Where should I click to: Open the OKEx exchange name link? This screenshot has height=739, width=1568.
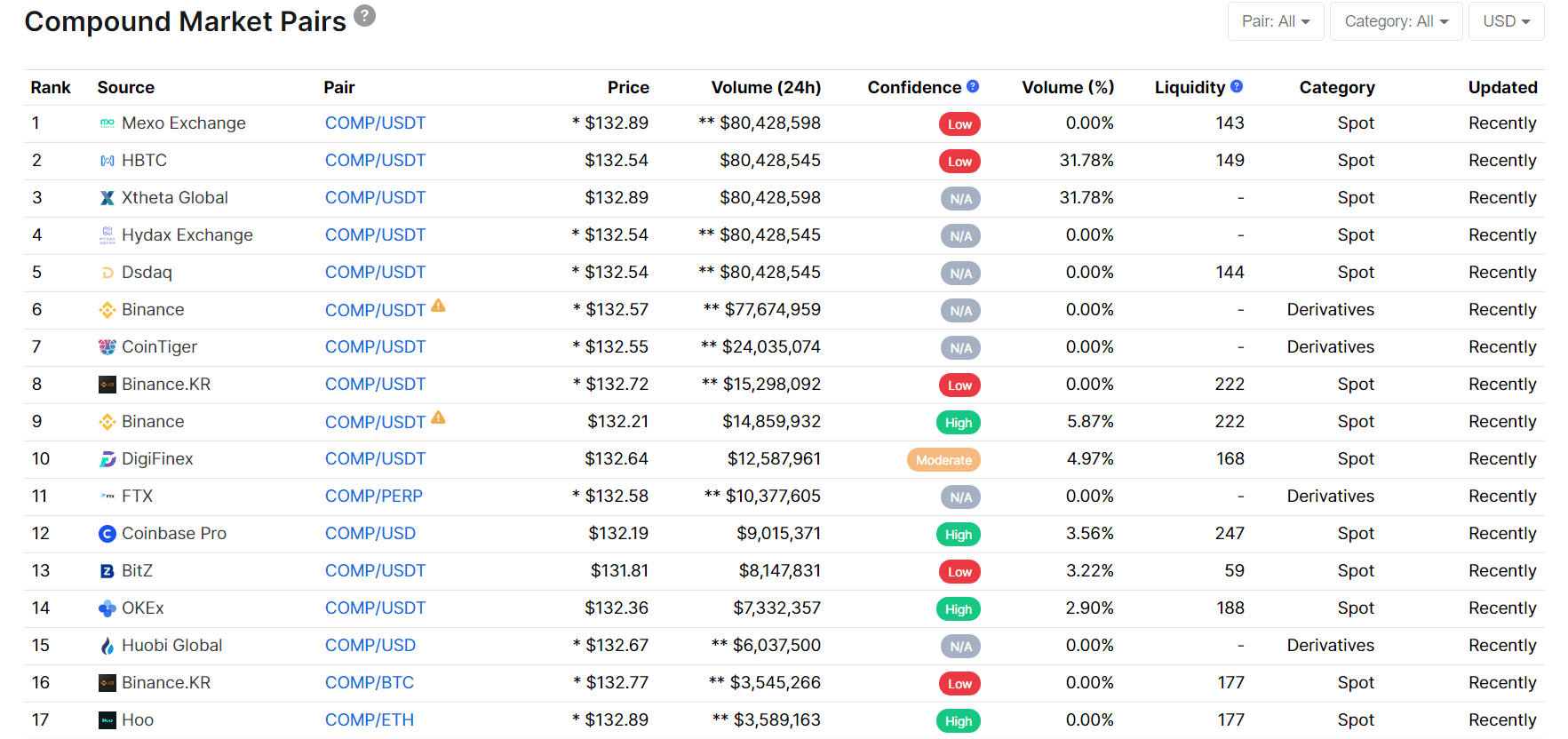pos(143,608)
